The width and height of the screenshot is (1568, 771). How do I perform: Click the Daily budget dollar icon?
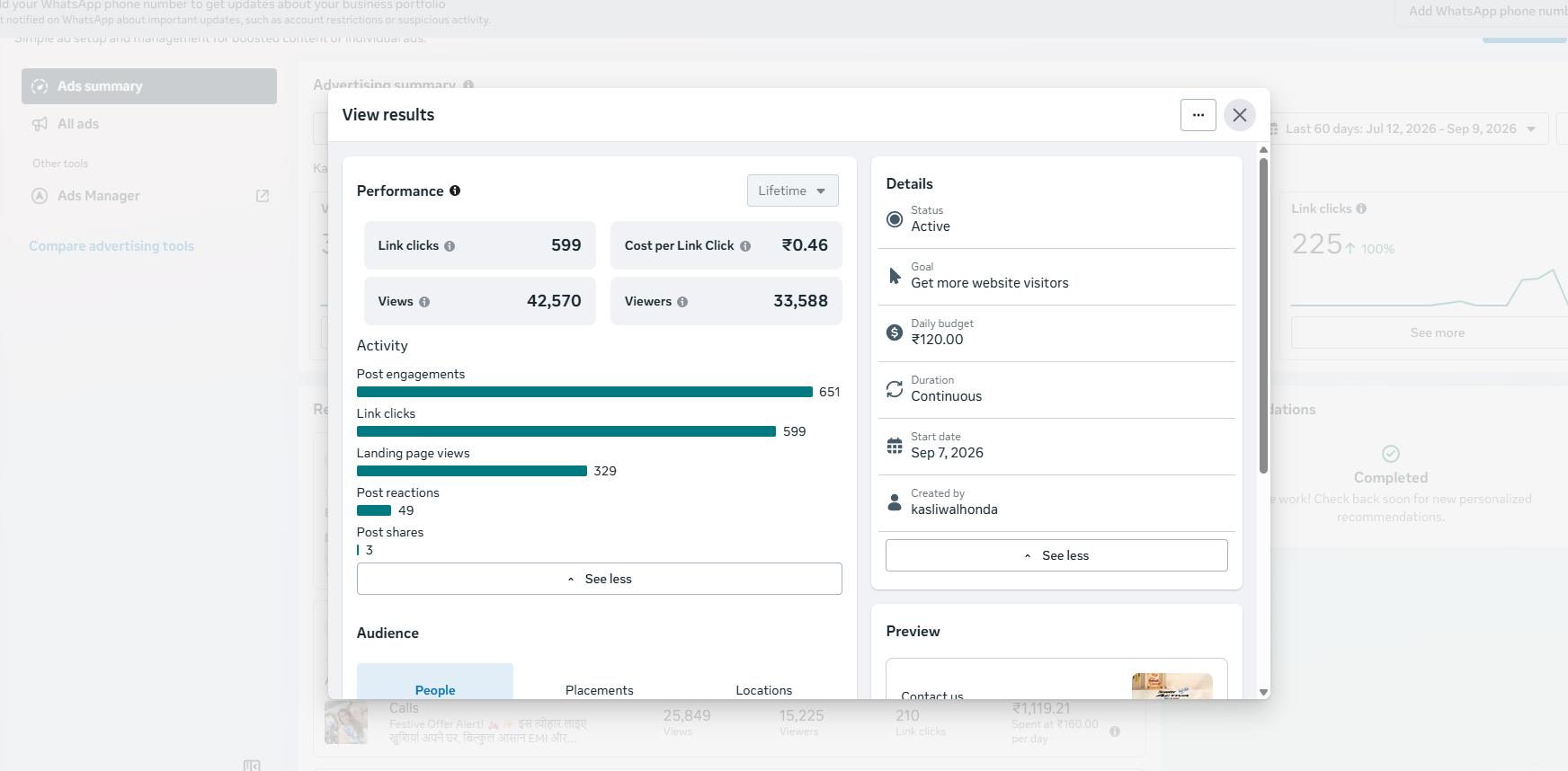click(895, 332)
